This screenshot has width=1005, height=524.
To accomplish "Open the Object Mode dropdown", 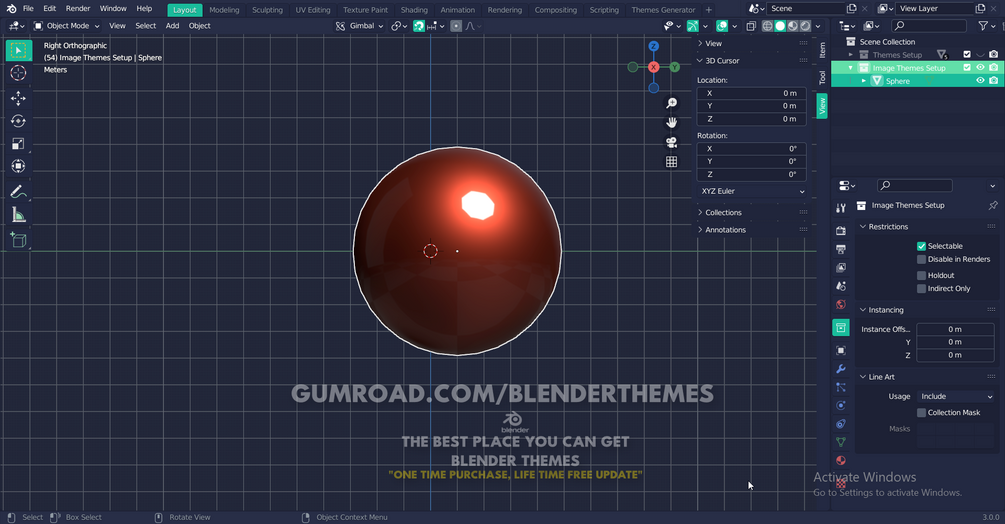I will tap(67, 26).
